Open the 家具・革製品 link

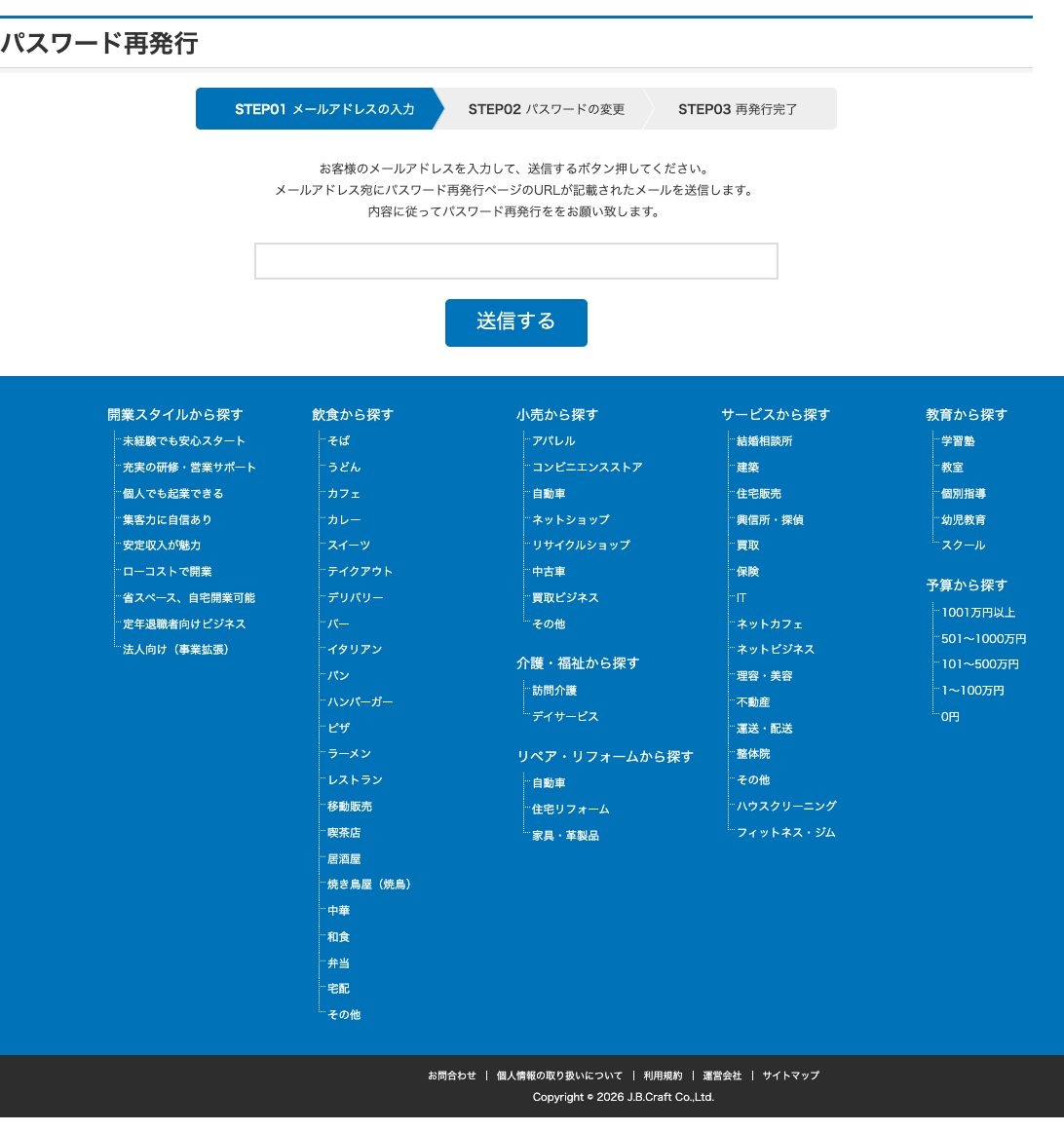click(x=565, y=835)
